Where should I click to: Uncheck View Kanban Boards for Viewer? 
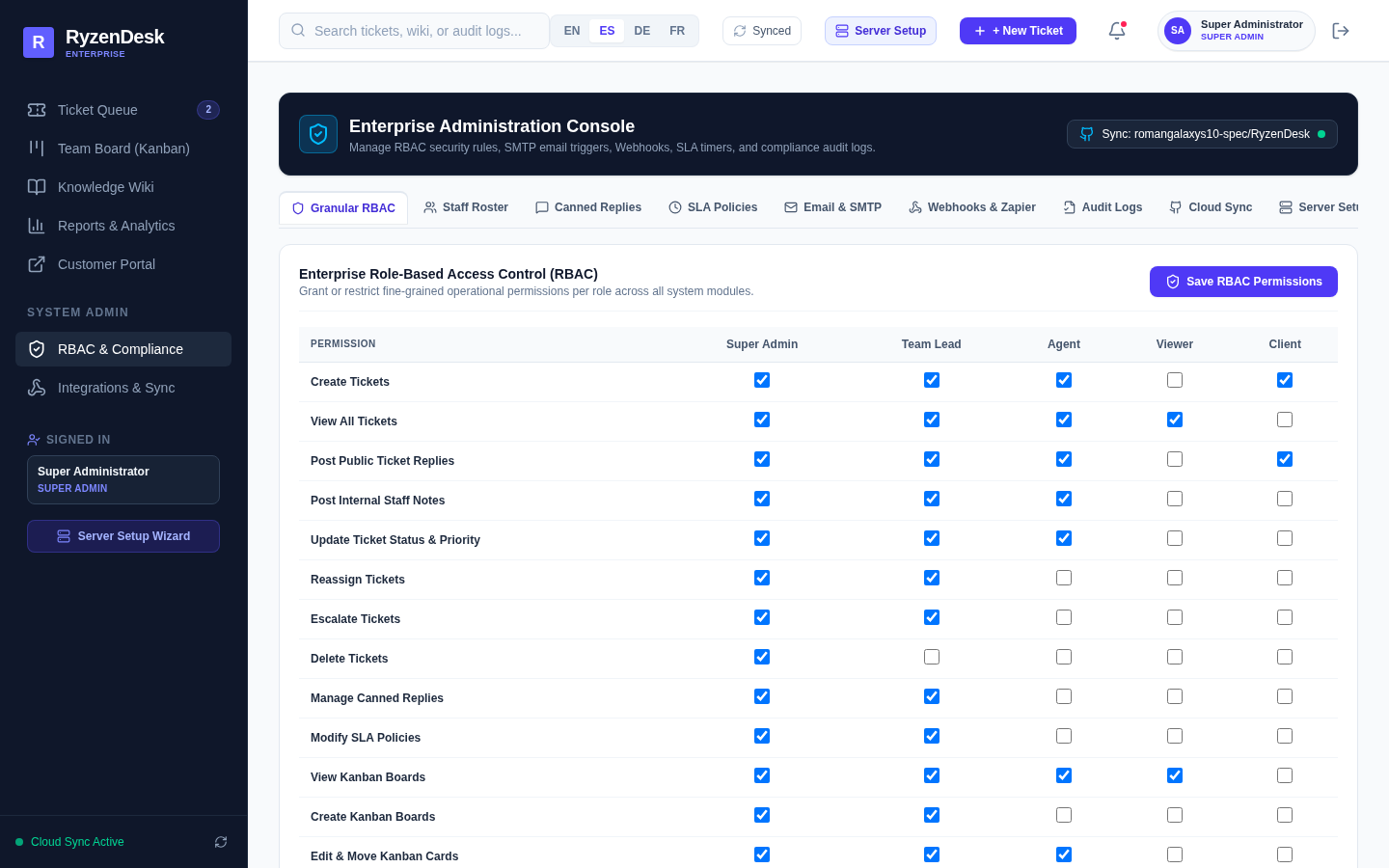(1175, 775)
